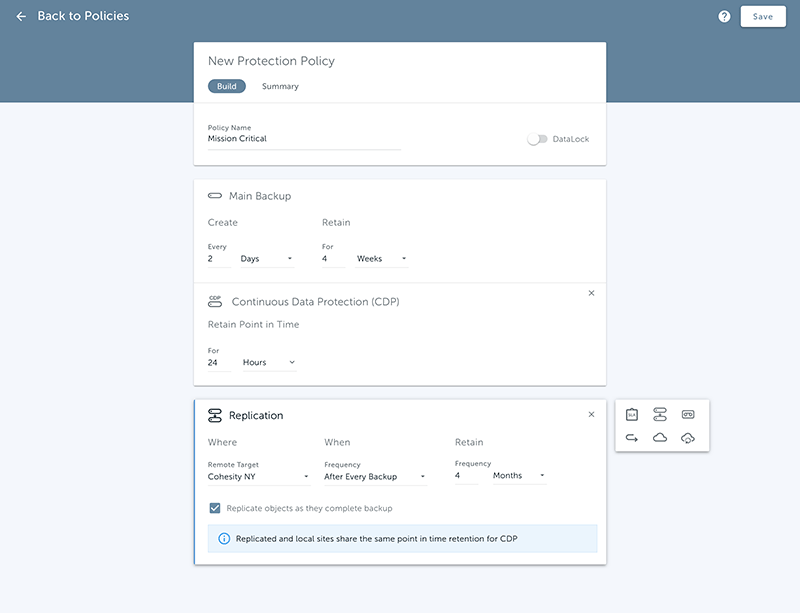Open the Weeks retention unit dropdown
This screenshot has height=613, width=800.
[x=382, y=259]
